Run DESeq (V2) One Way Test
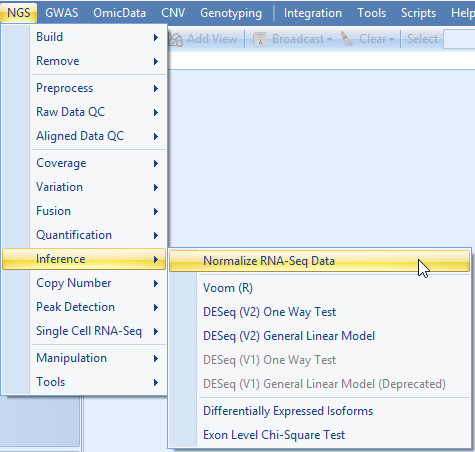The image size is (475, 452). click(319, 312)
